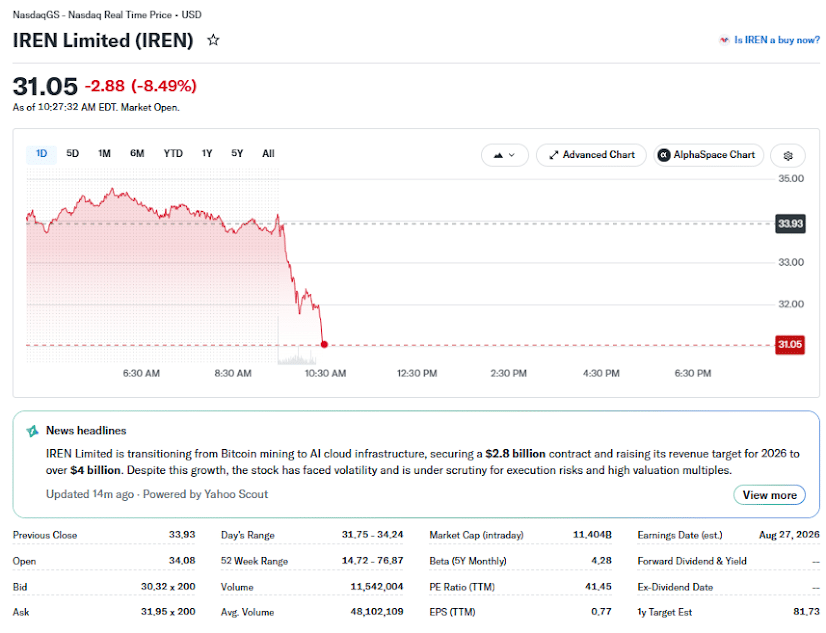Select the 1D chart range

coord(42,154)
